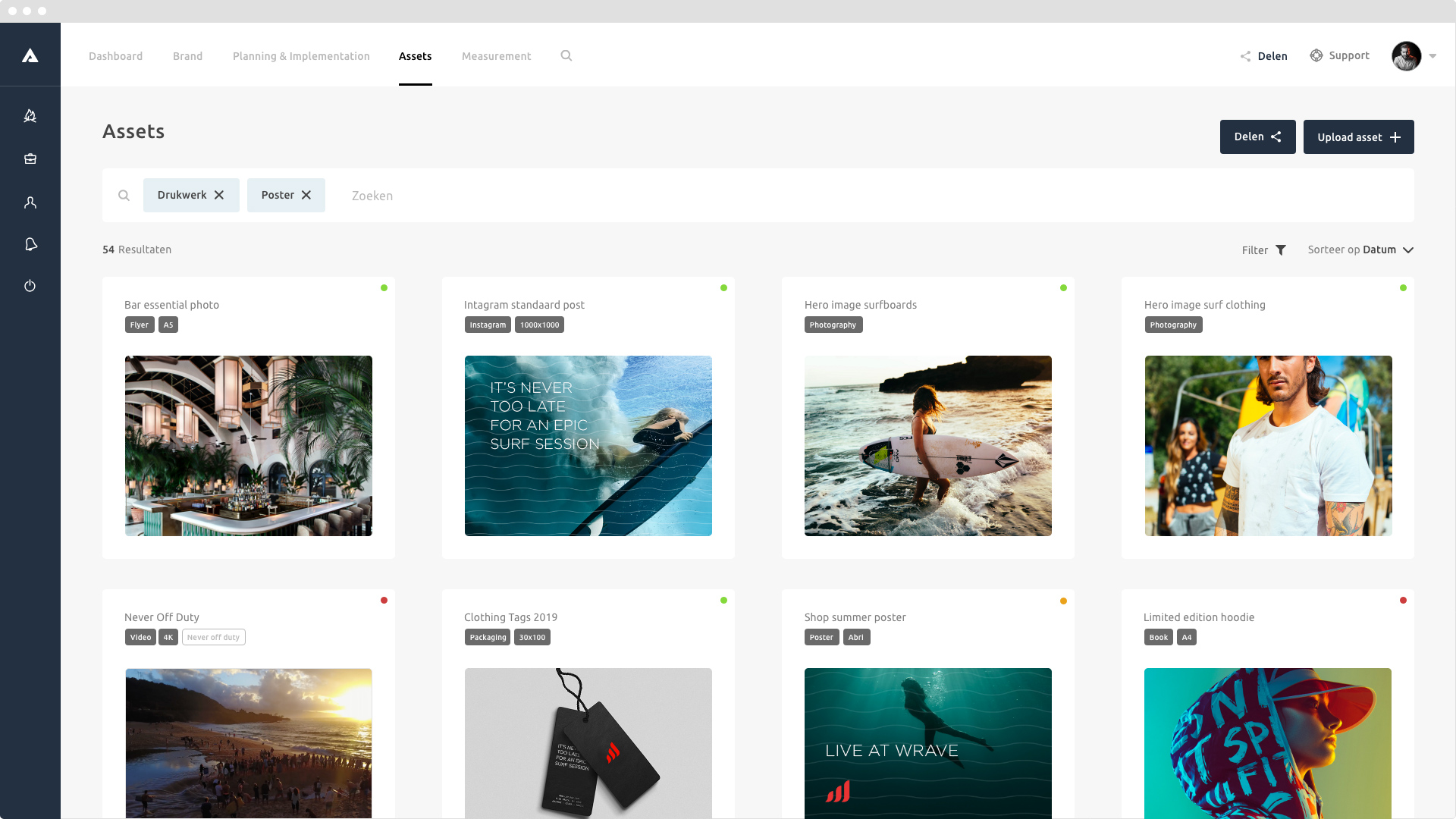Open the Shop summer poster thumbnail
Viewport: 1456px width, 819px height.
(928, 743)
